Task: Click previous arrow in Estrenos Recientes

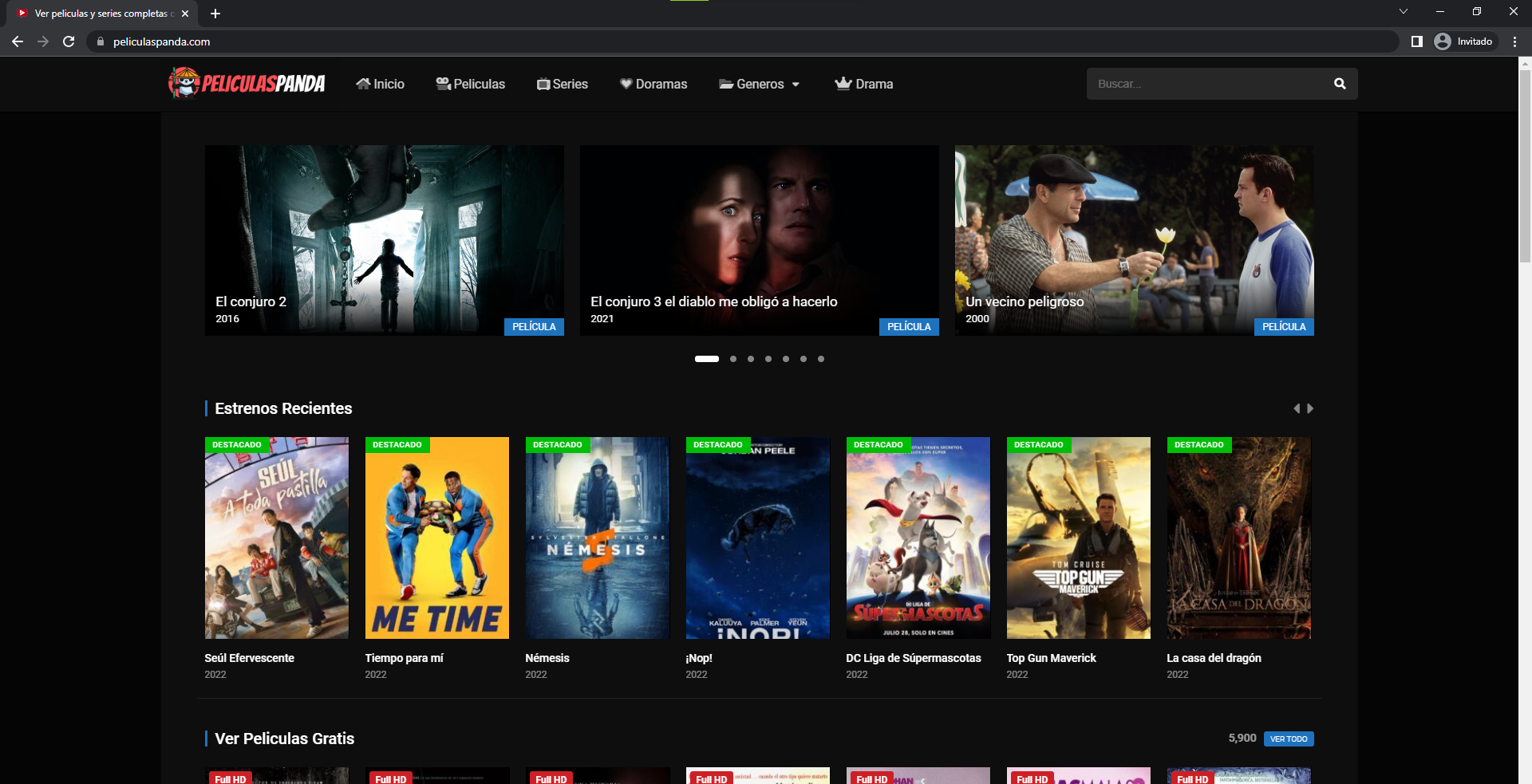Action: (1297, 408)
